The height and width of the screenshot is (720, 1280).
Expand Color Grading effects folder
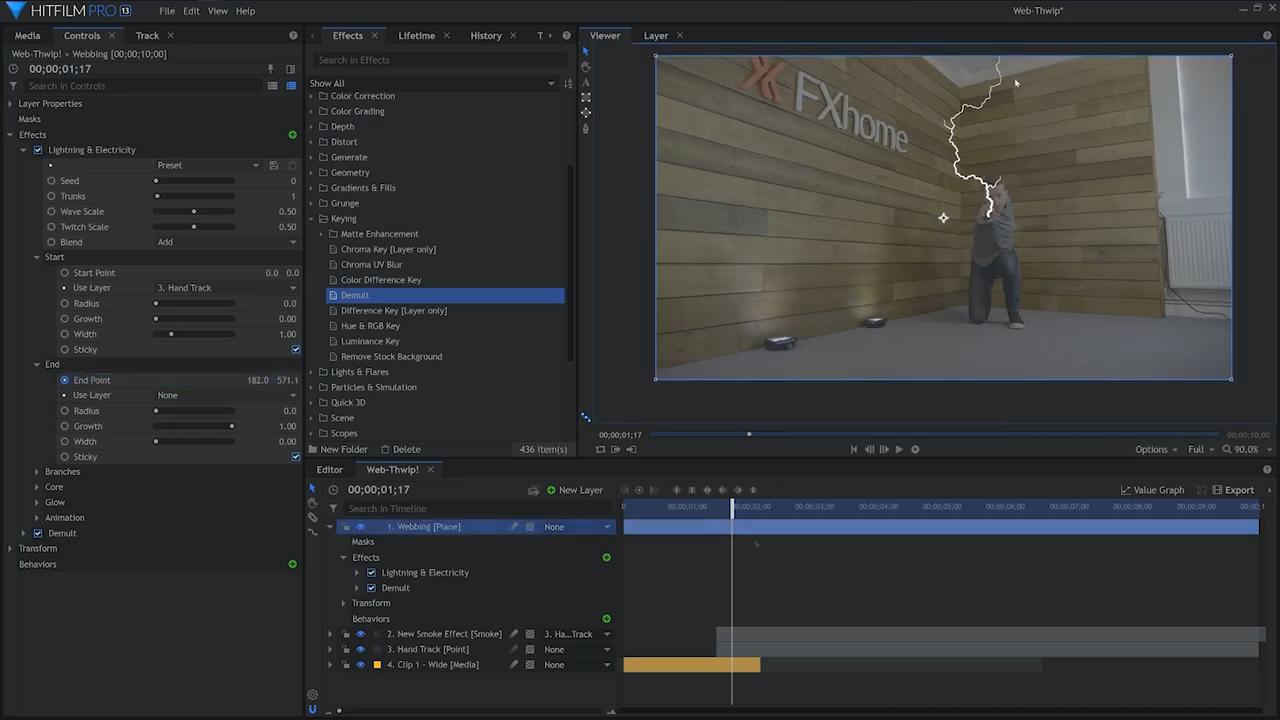(311, 111)
